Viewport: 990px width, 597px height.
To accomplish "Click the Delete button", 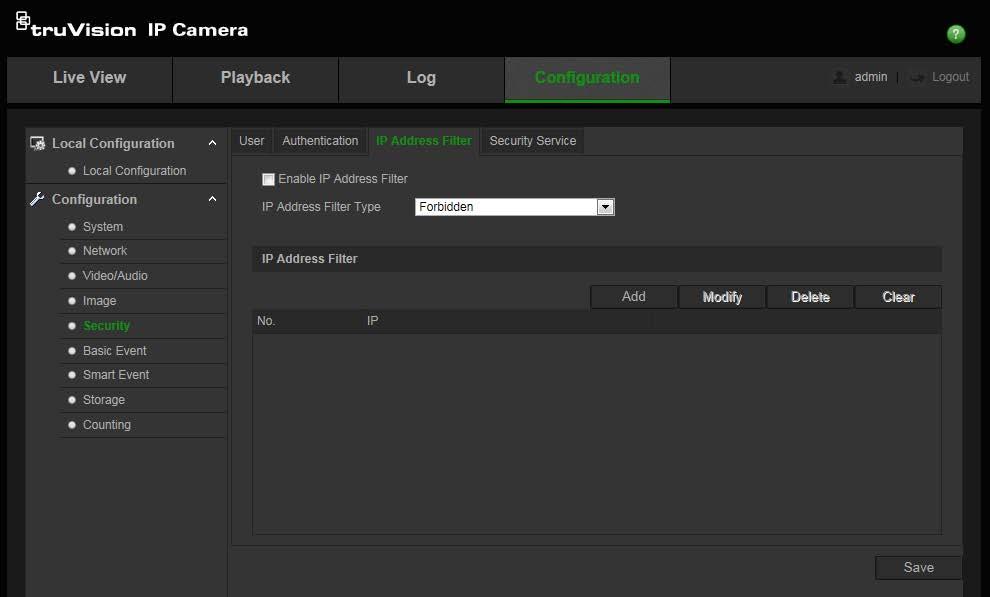I will pyautogui.click(x=810, y=297).
